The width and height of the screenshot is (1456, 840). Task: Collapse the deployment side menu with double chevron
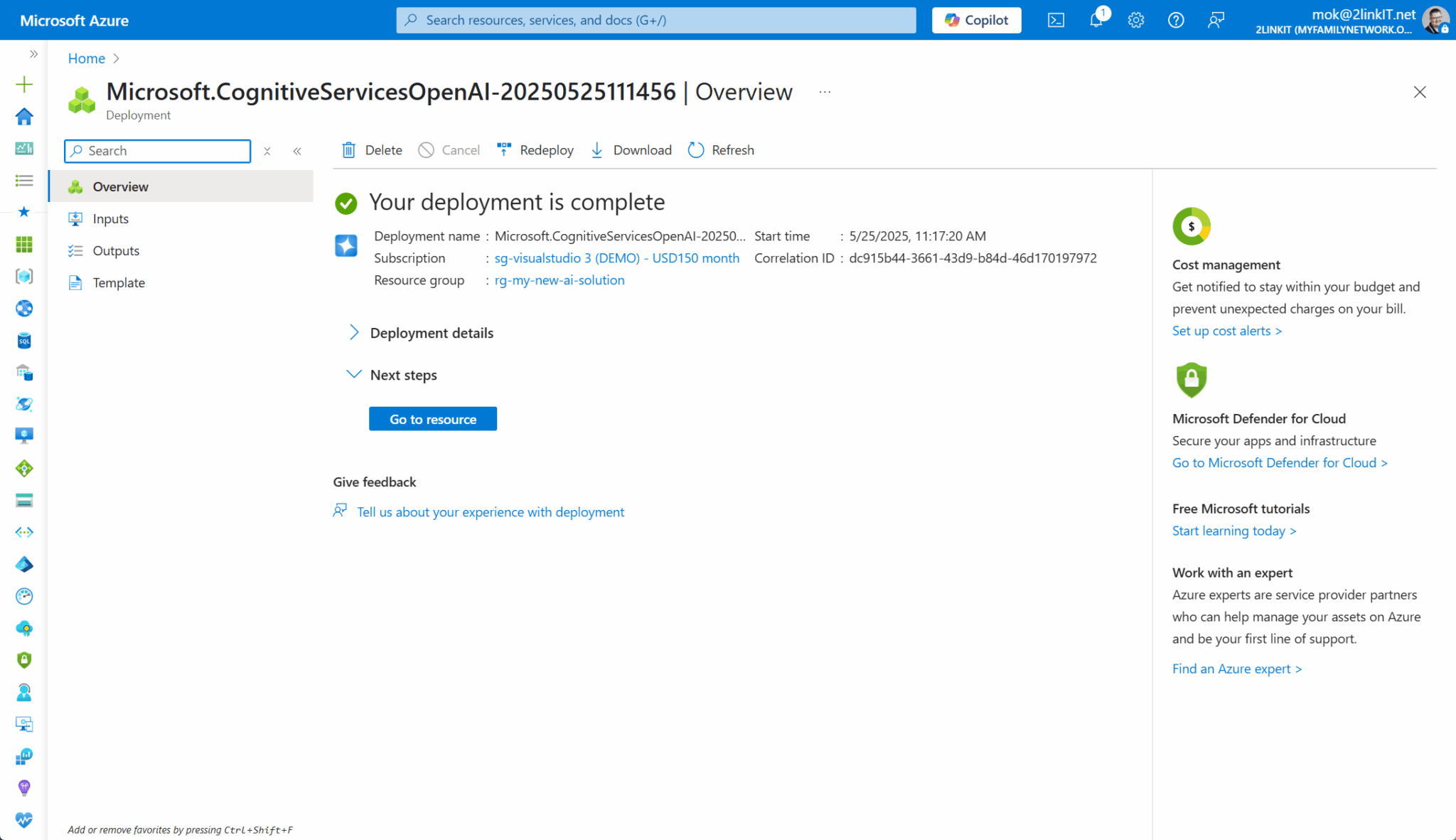298,151
